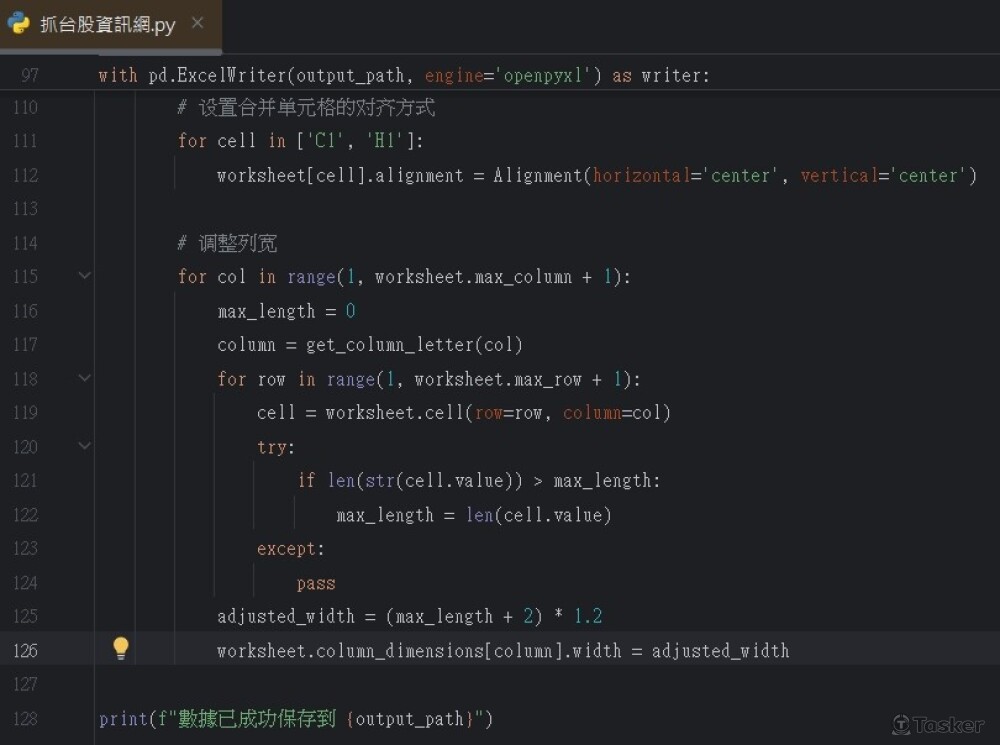Toggle breakpoint on line number 125

[26, 616]
